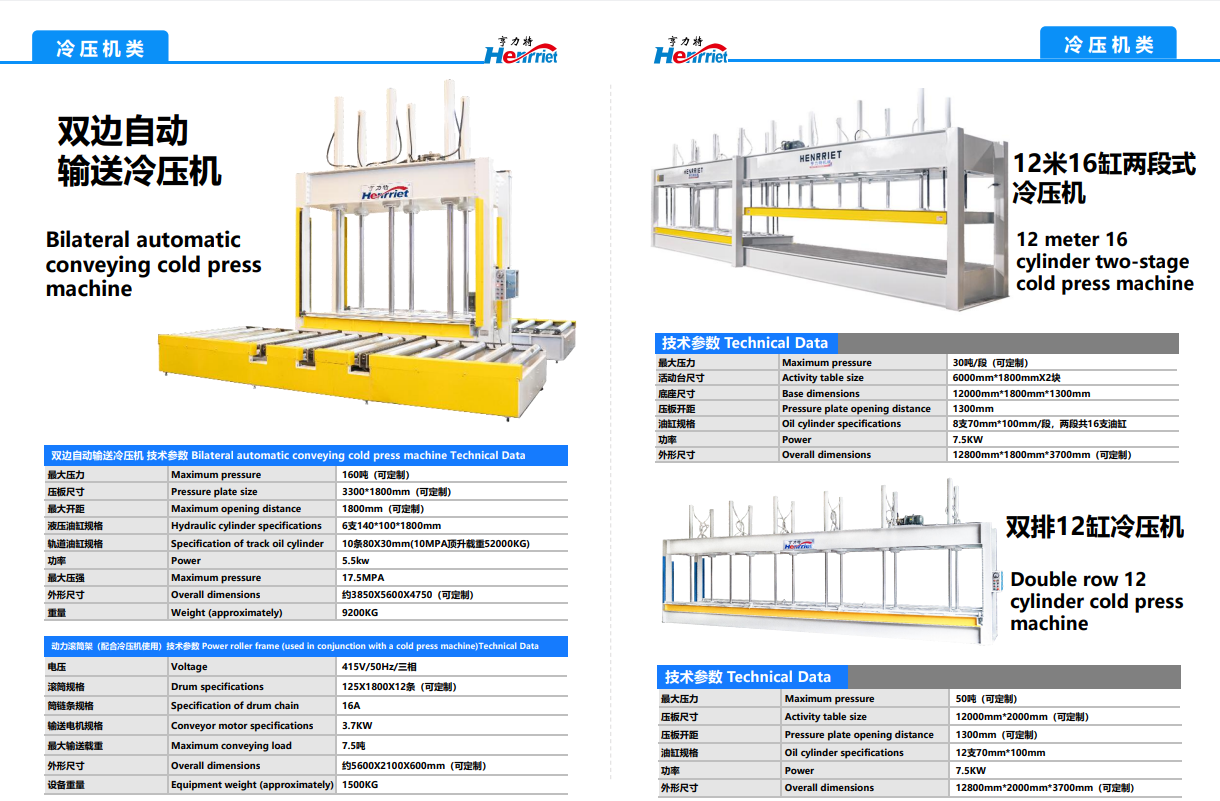This screenshot has height=801, width=1220.
Task: Click the value 12000mm*1800mm*1300mm
Action: [x=1021, y=394]
